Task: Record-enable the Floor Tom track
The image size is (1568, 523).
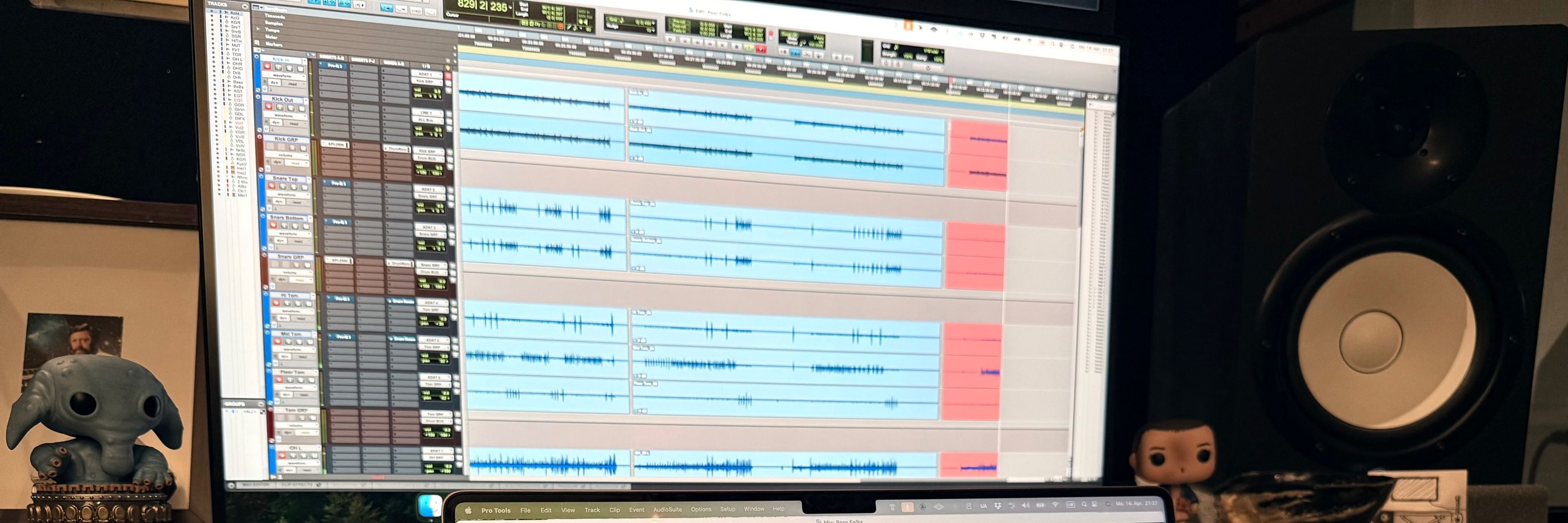Action: (279, 380)
